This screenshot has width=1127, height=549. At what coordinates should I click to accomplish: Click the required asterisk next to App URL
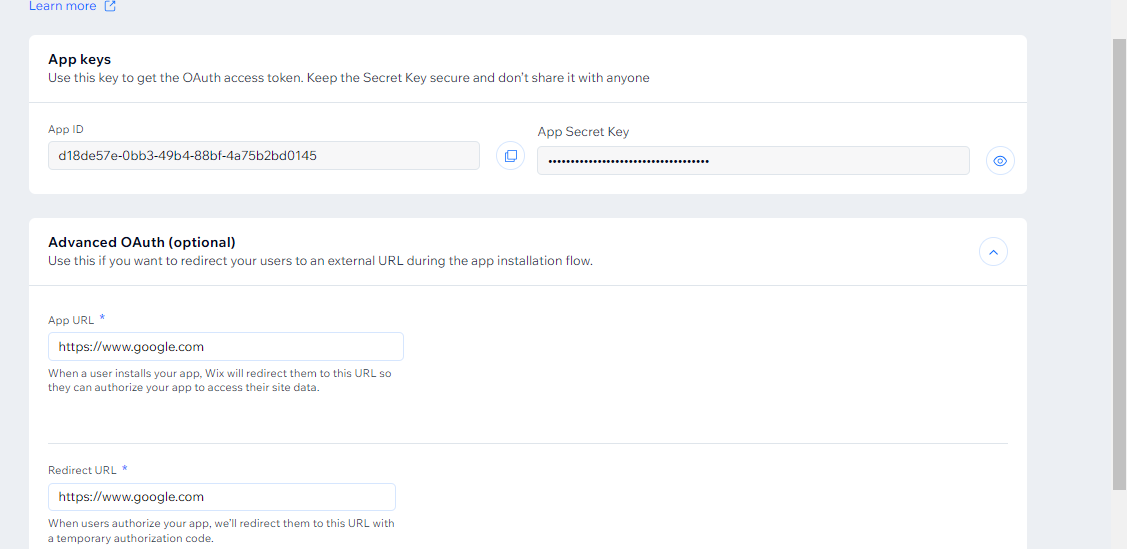[102, 318]
